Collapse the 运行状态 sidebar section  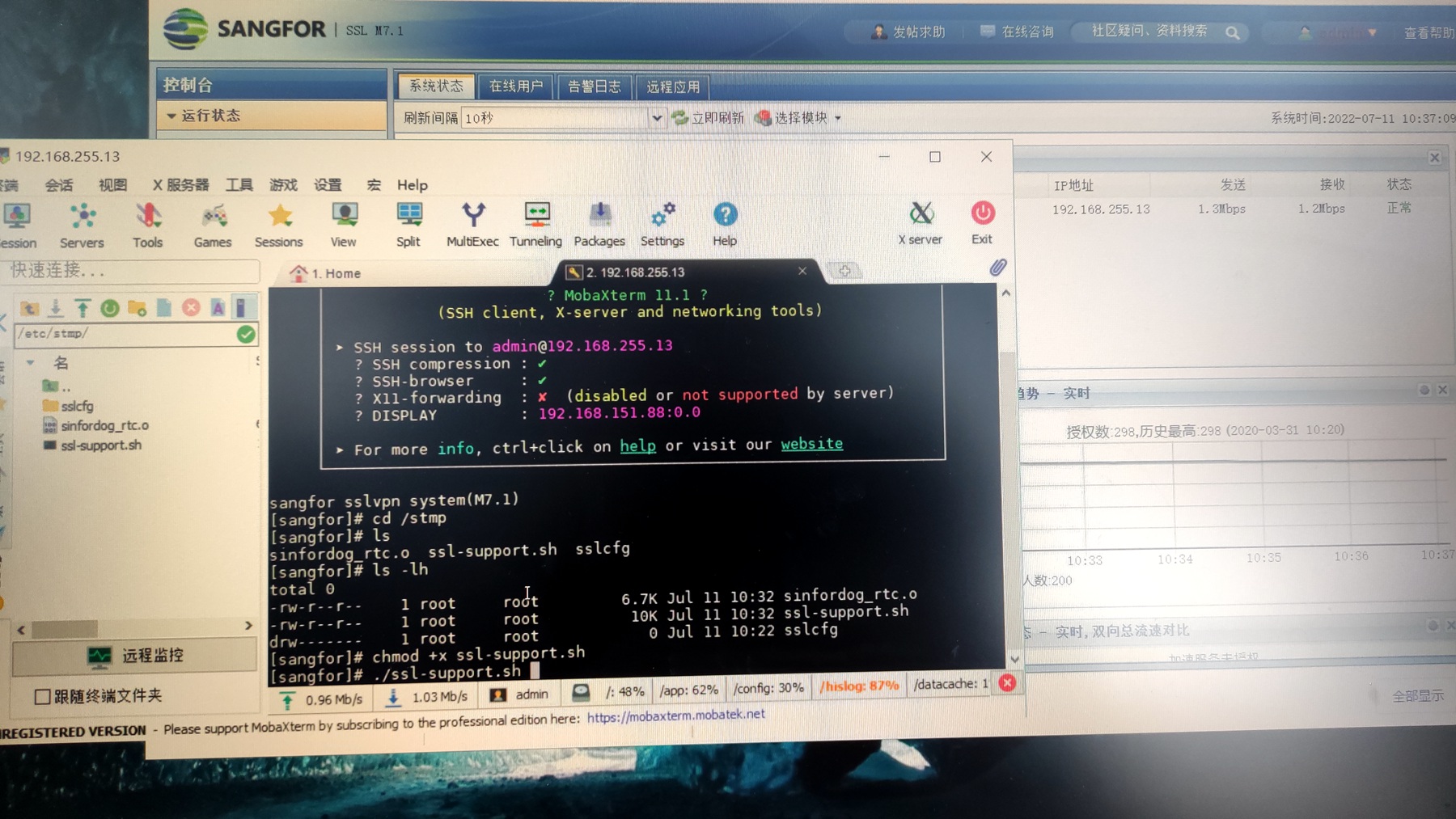click(171, 116)
